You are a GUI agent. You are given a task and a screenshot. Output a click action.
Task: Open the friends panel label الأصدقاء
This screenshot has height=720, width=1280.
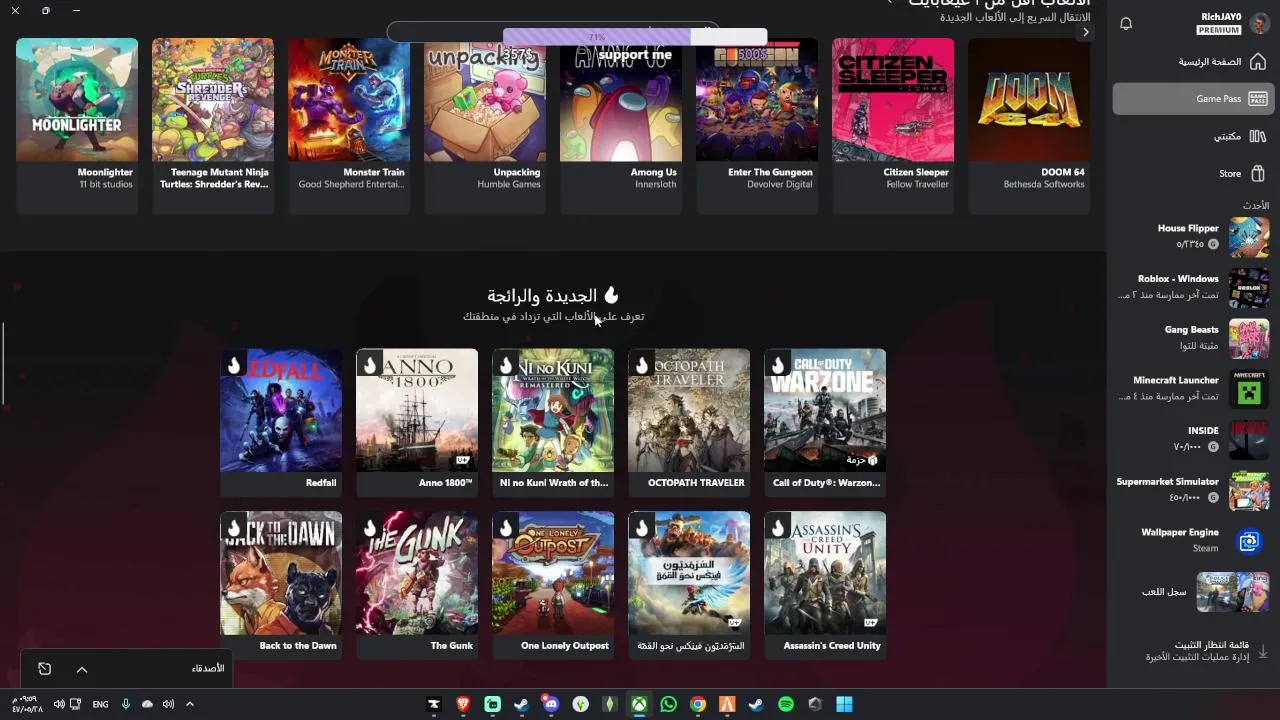point(208,668)
